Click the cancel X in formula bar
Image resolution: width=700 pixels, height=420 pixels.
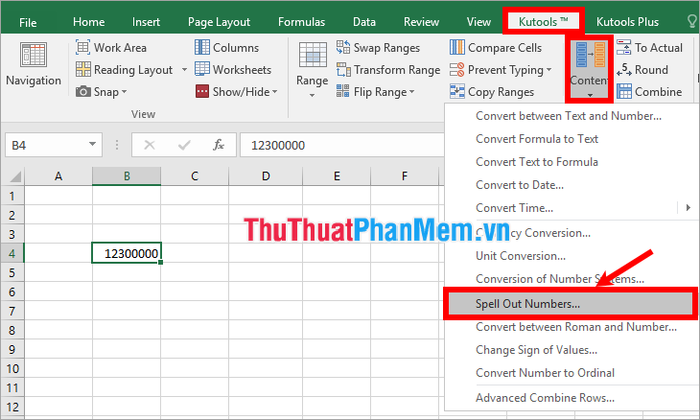click(x=150, y=145)
